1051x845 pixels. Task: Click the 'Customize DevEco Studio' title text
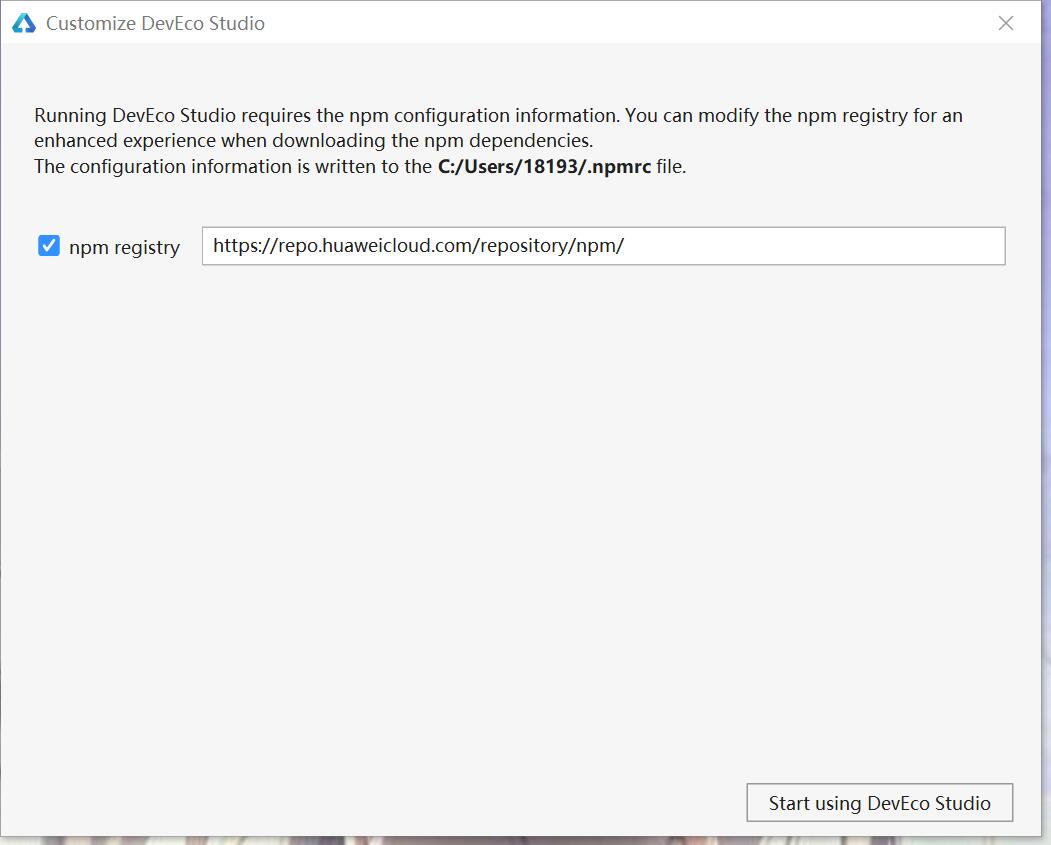pos(156,23)
